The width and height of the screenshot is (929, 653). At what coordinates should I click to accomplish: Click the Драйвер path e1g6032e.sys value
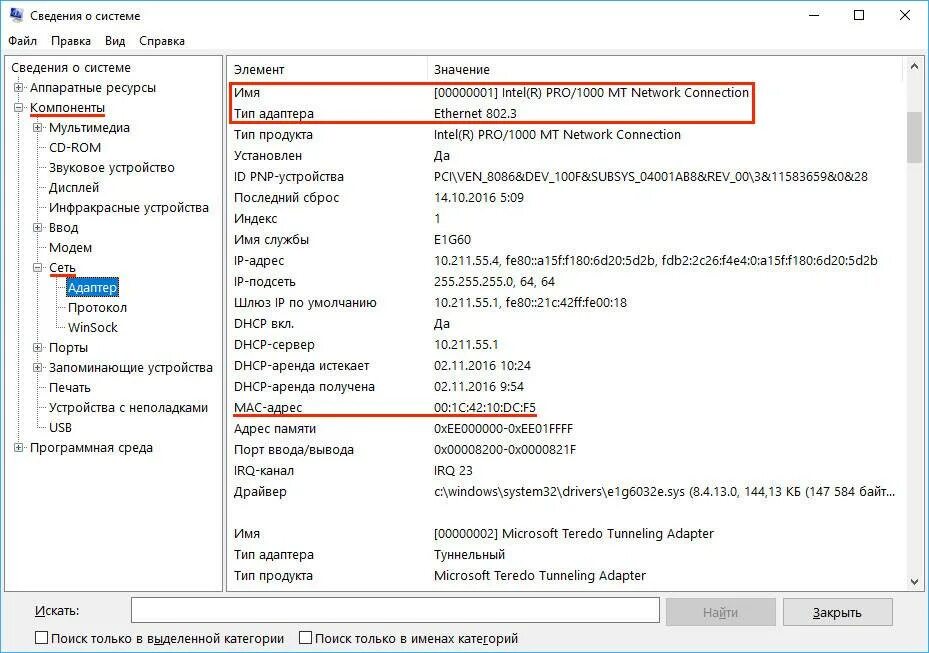(664, 492)
